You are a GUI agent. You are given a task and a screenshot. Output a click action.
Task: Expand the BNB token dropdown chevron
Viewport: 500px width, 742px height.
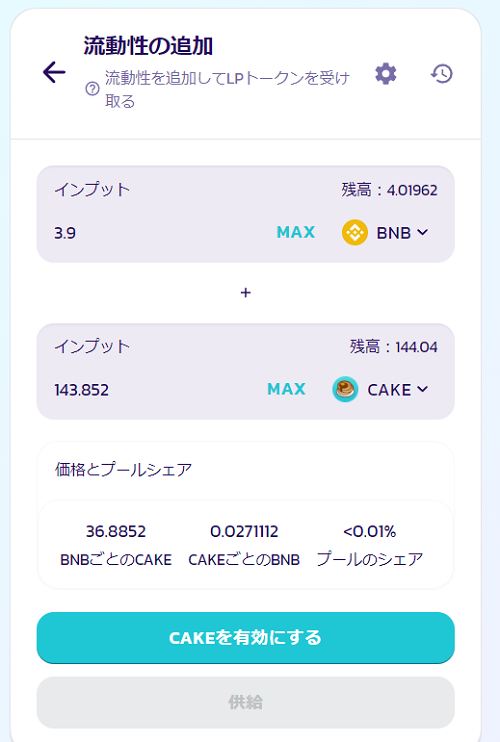(422, 232)
